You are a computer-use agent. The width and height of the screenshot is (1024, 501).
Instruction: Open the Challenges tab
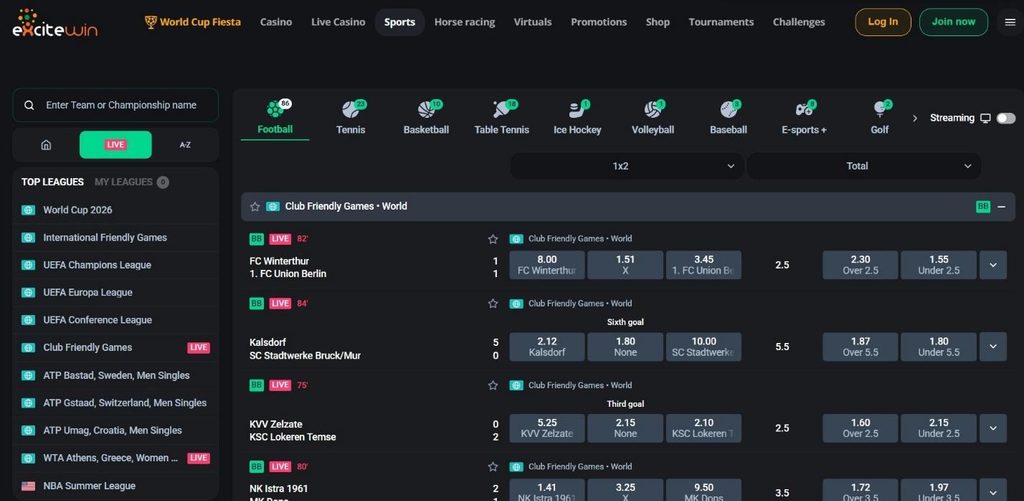coord(799,22)
